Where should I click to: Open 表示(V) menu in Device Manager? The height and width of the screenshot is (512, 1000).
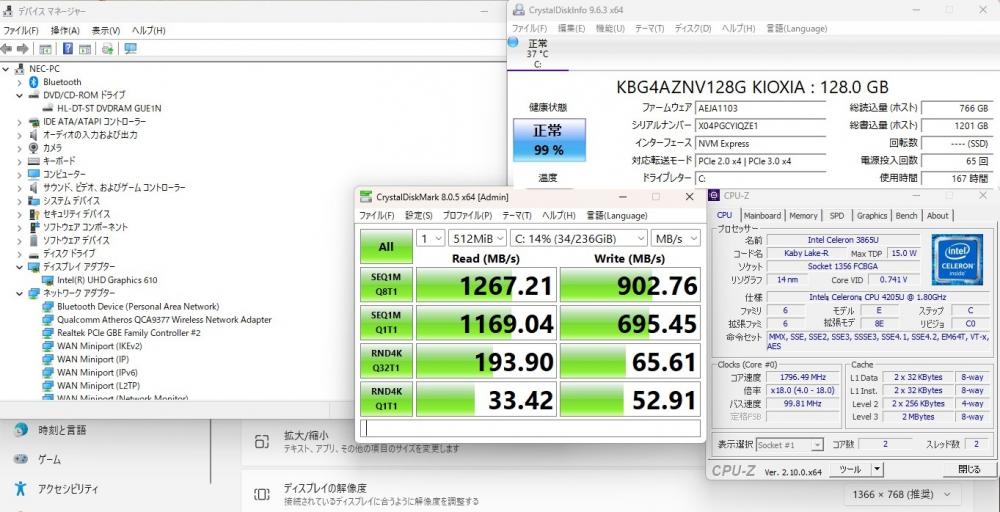point(106,30)
